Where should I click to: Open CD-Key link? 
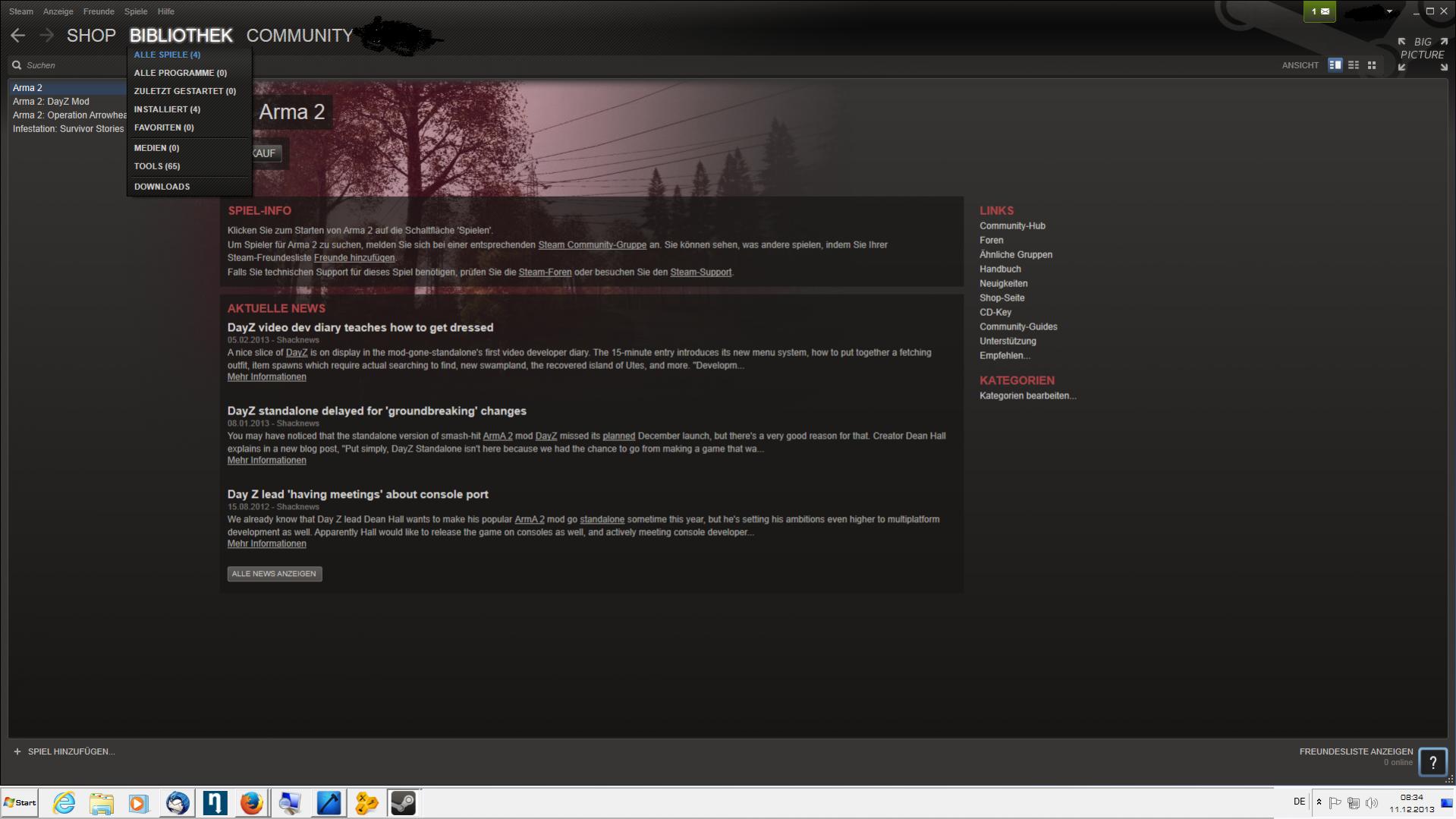pos(995,313)
